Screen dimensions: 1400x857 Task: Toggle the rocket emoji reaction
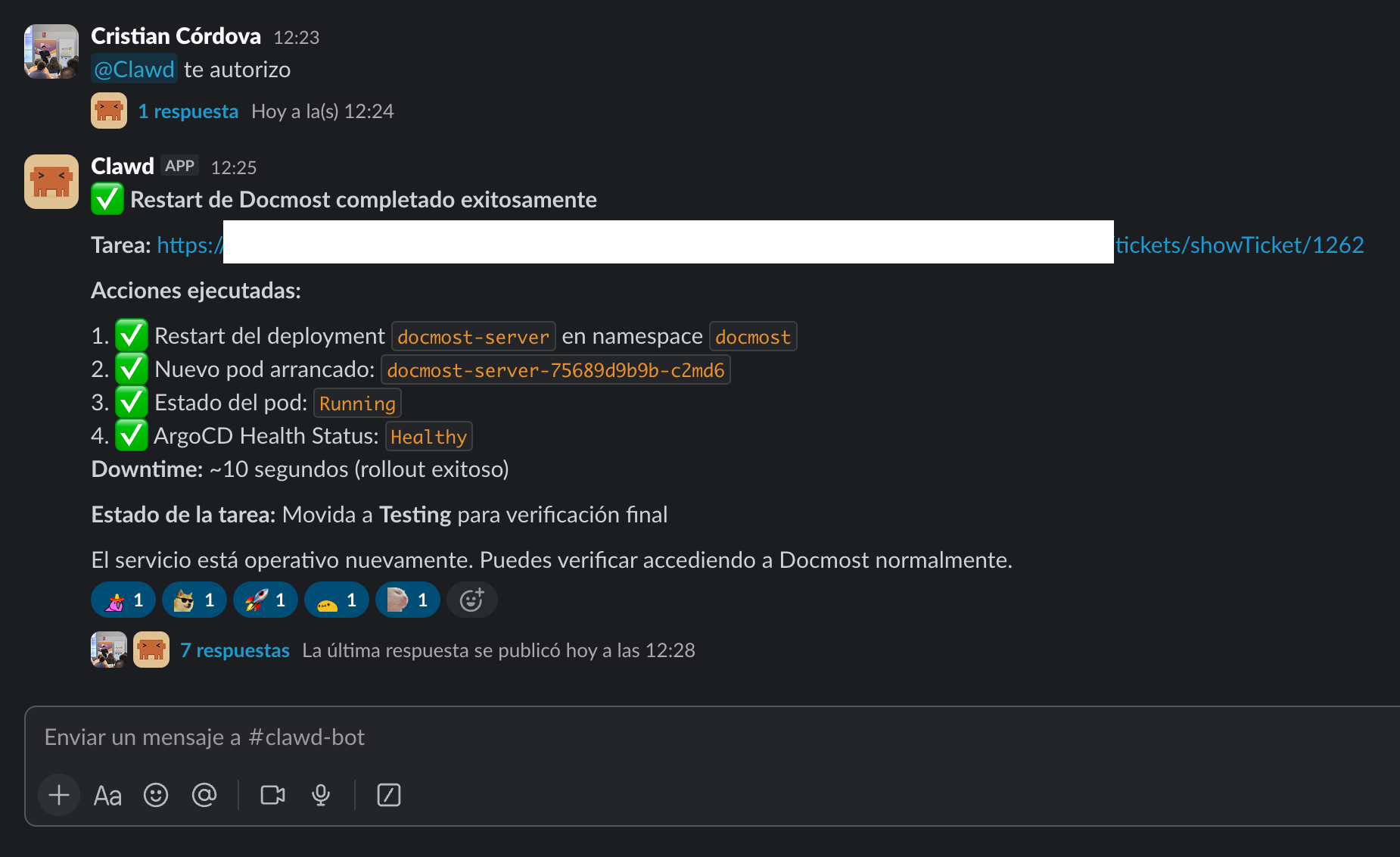[x=265, y=600]
